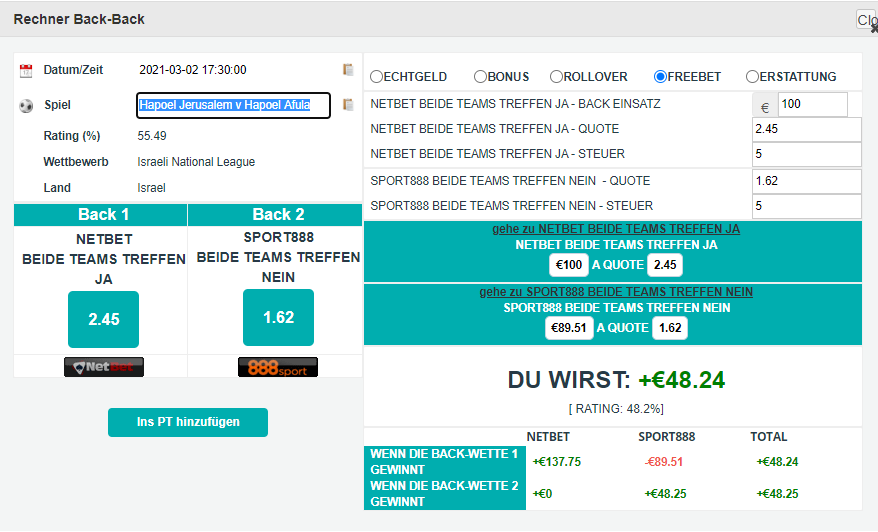This screenshot has height=532, width=878.
Task: Click the +€48.24 total cell
Action: tap(777, 462)
